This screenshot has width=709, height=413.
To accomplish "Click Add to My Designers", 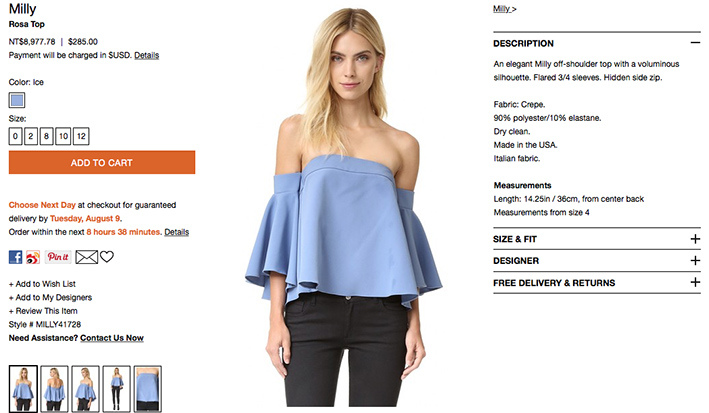I will (50, 298).
